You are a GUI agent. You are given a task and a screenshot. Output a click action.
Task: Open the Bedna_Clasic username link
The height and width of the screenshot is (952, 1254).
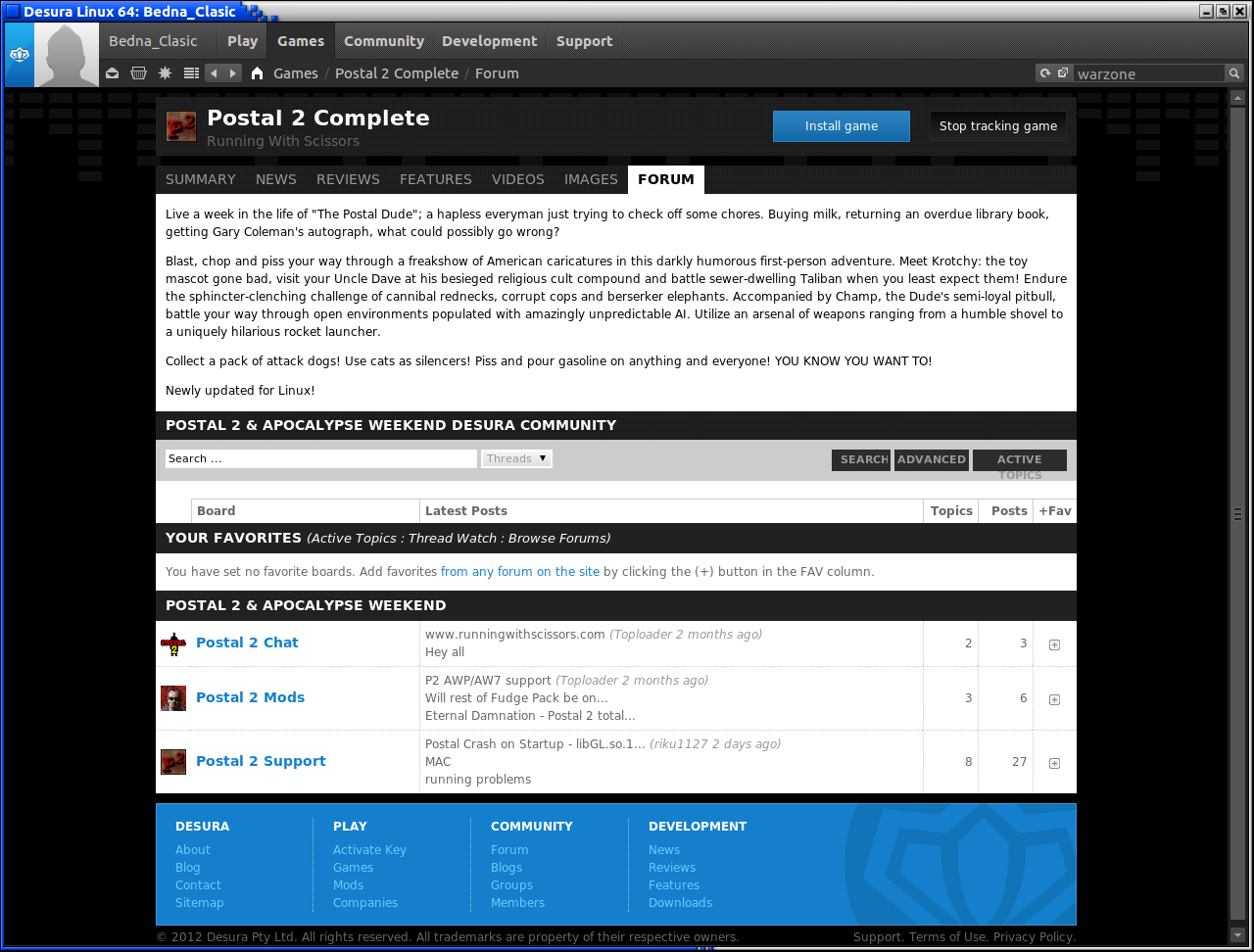(x=153, y=41)
